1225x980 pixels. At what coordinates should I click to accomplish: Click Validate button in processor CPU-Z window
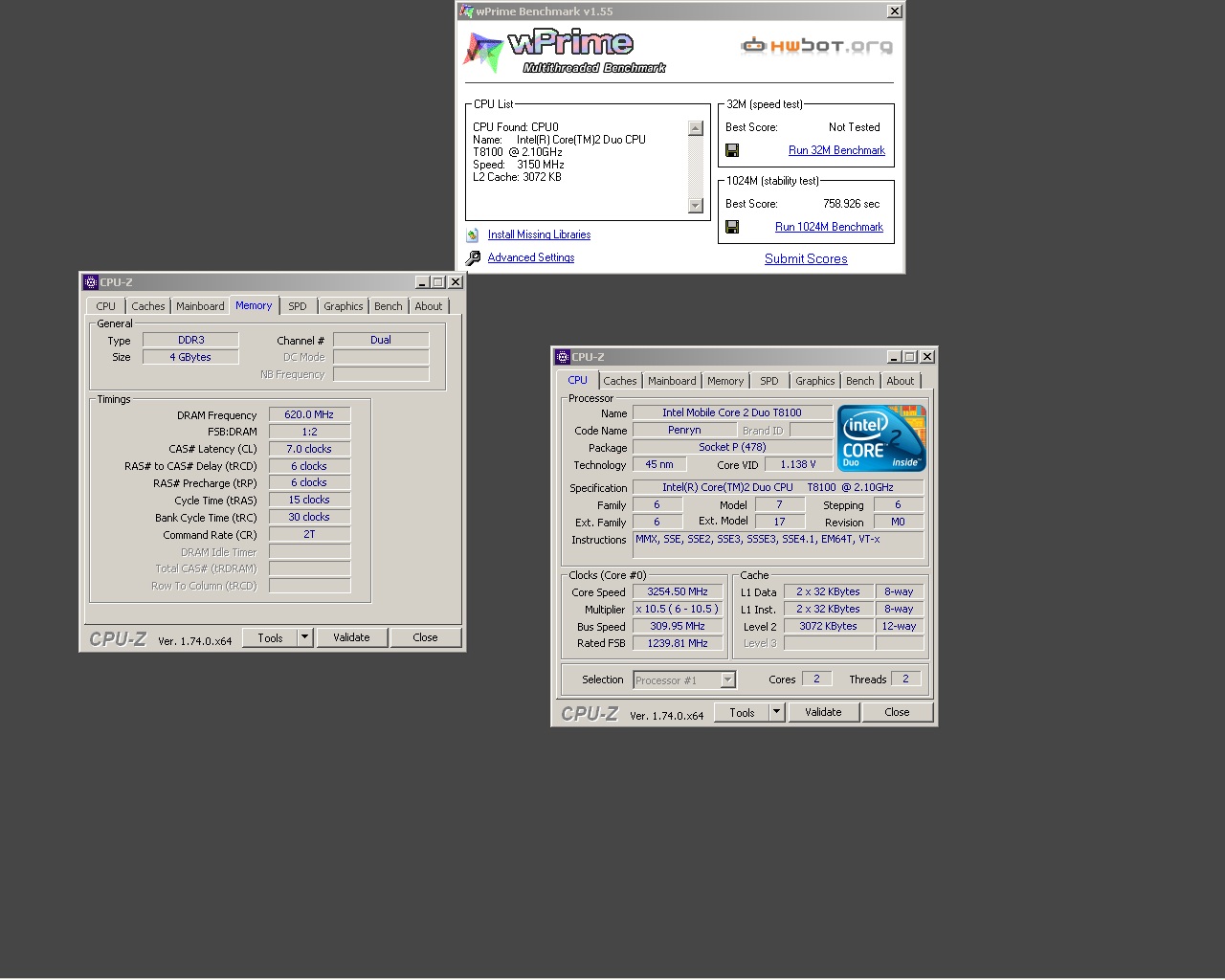click(823, 712)
